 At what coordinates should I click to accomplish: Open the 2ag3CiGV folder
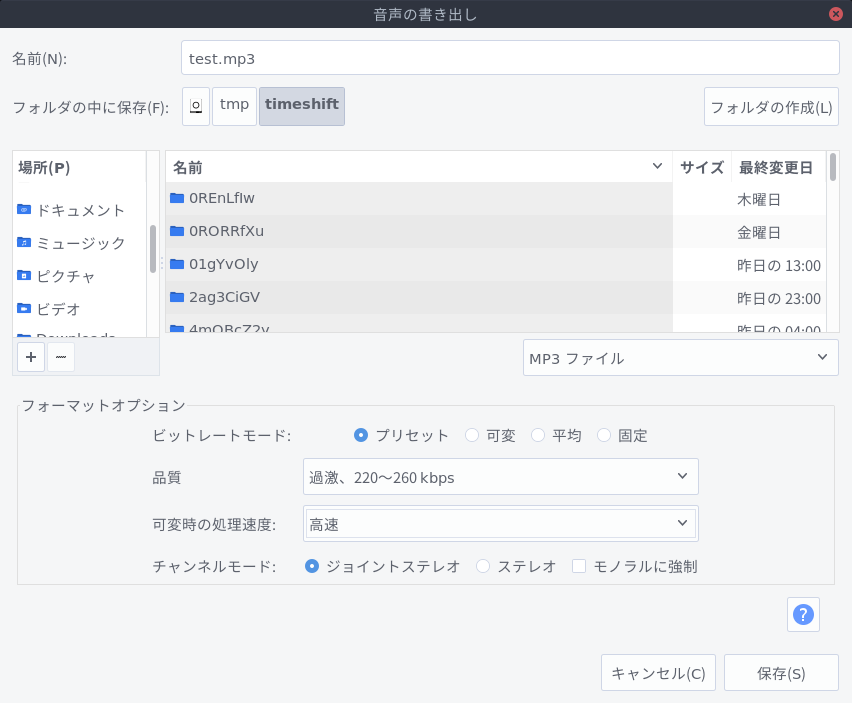point(224,297)
